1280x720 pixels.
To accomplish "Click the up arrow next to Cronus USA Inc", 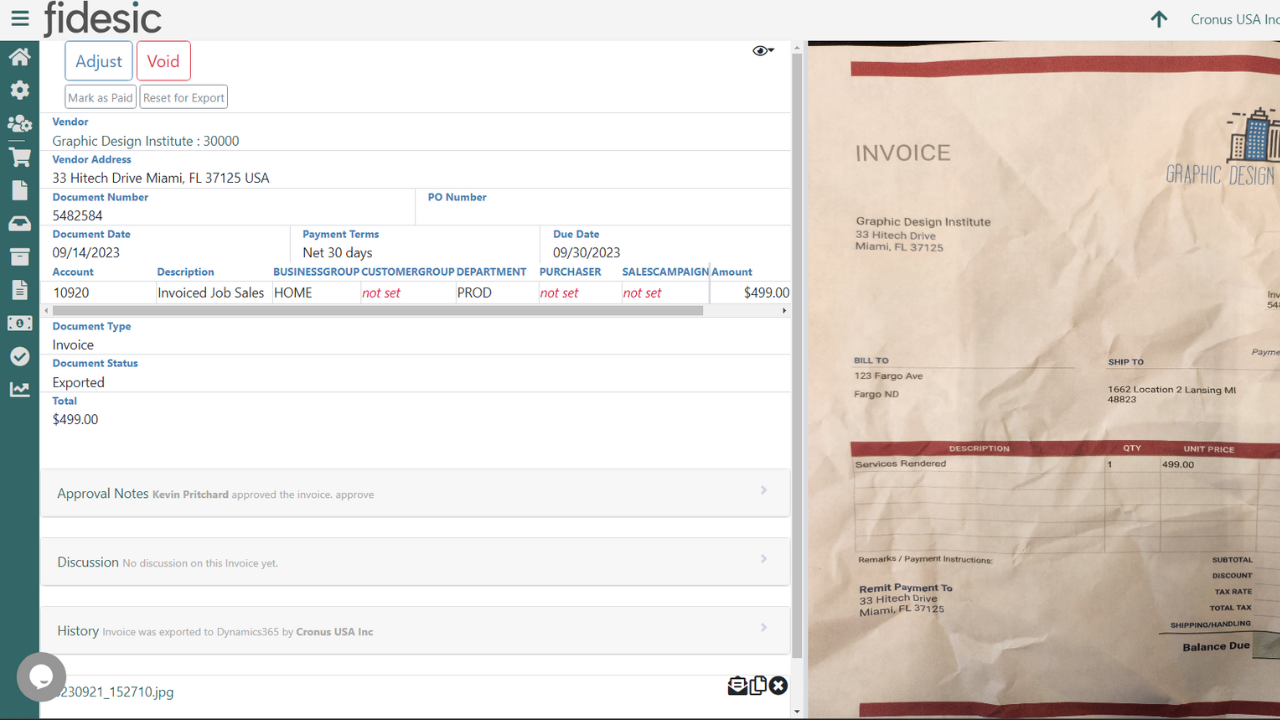I will click(x=1159, y=19).
